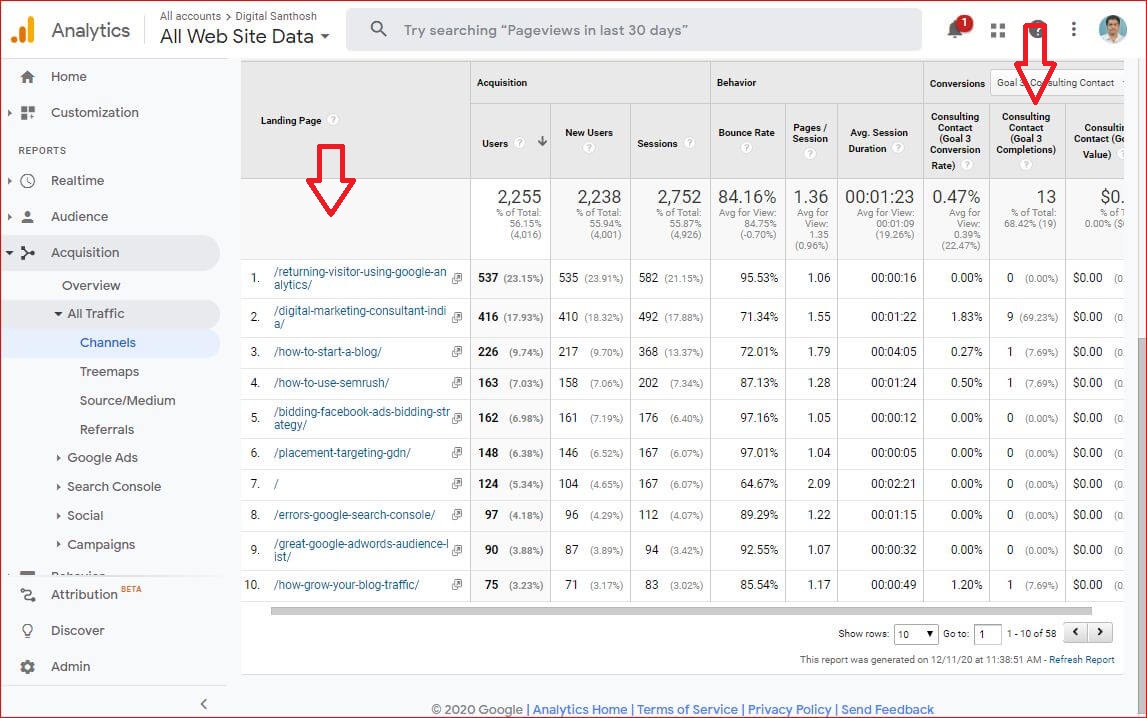1147x718 pixels.
Task: Open the user account avatar
Action: point(1112,29)
